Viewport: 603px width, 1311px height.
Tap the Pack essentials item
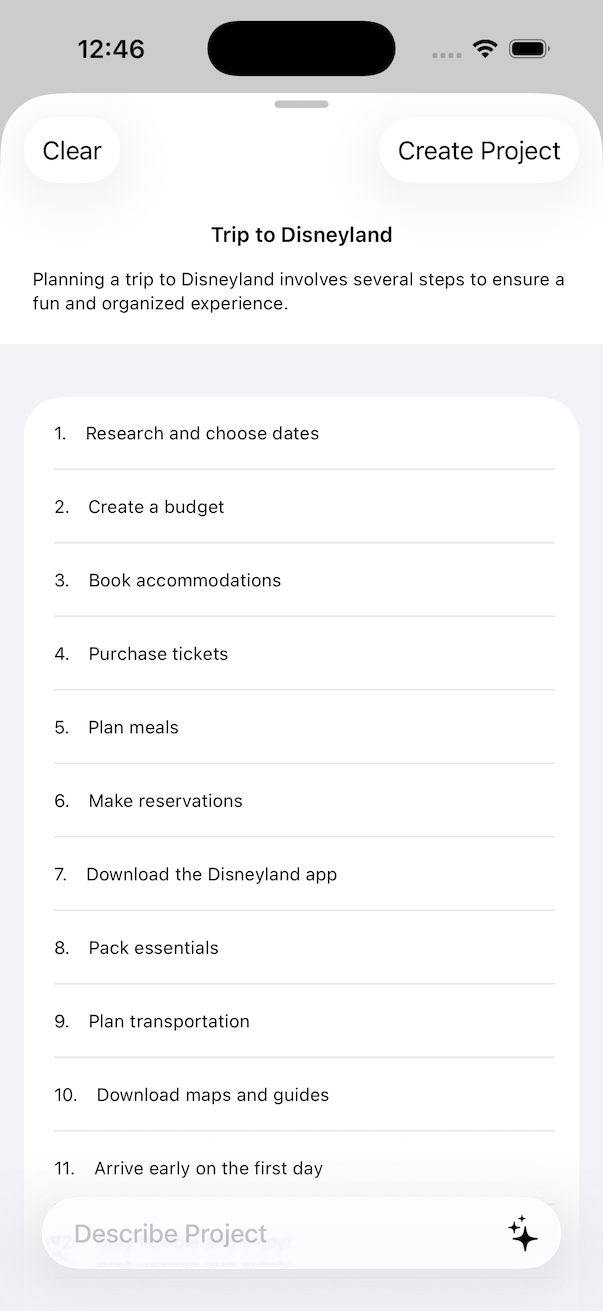point(153,948)
